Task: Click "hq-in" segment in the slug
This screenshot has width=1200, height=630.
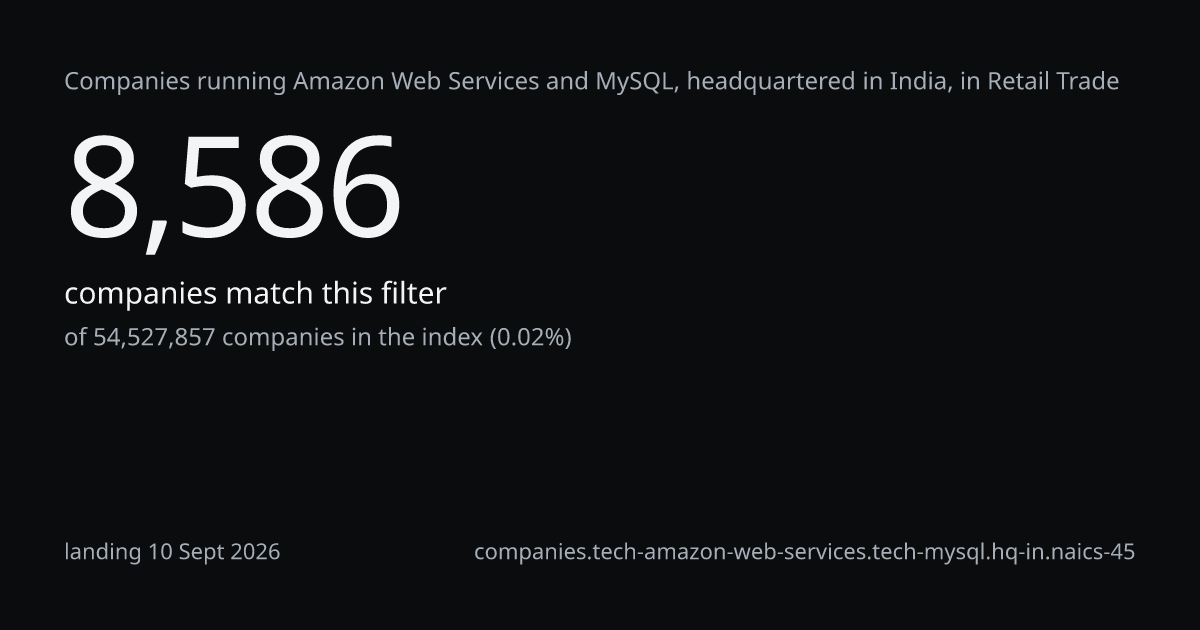Action: [1011, 552]
